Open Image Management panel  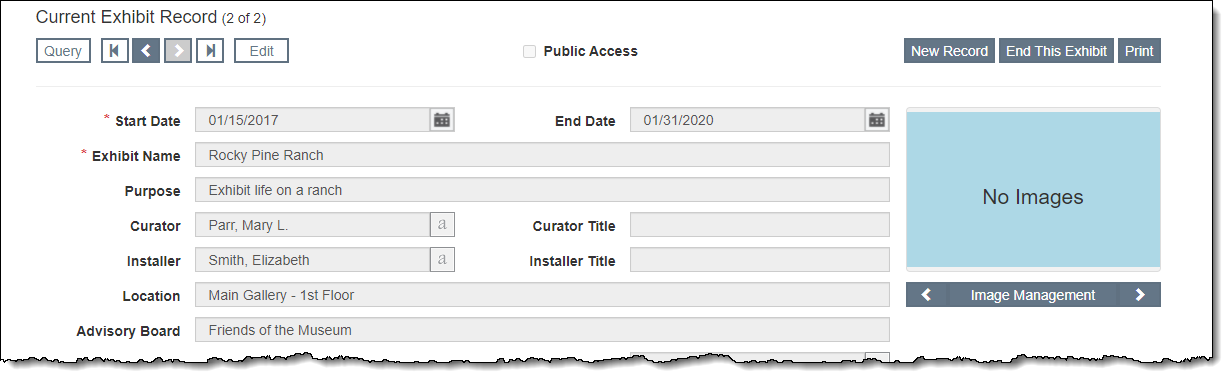tap(1033, 295)
